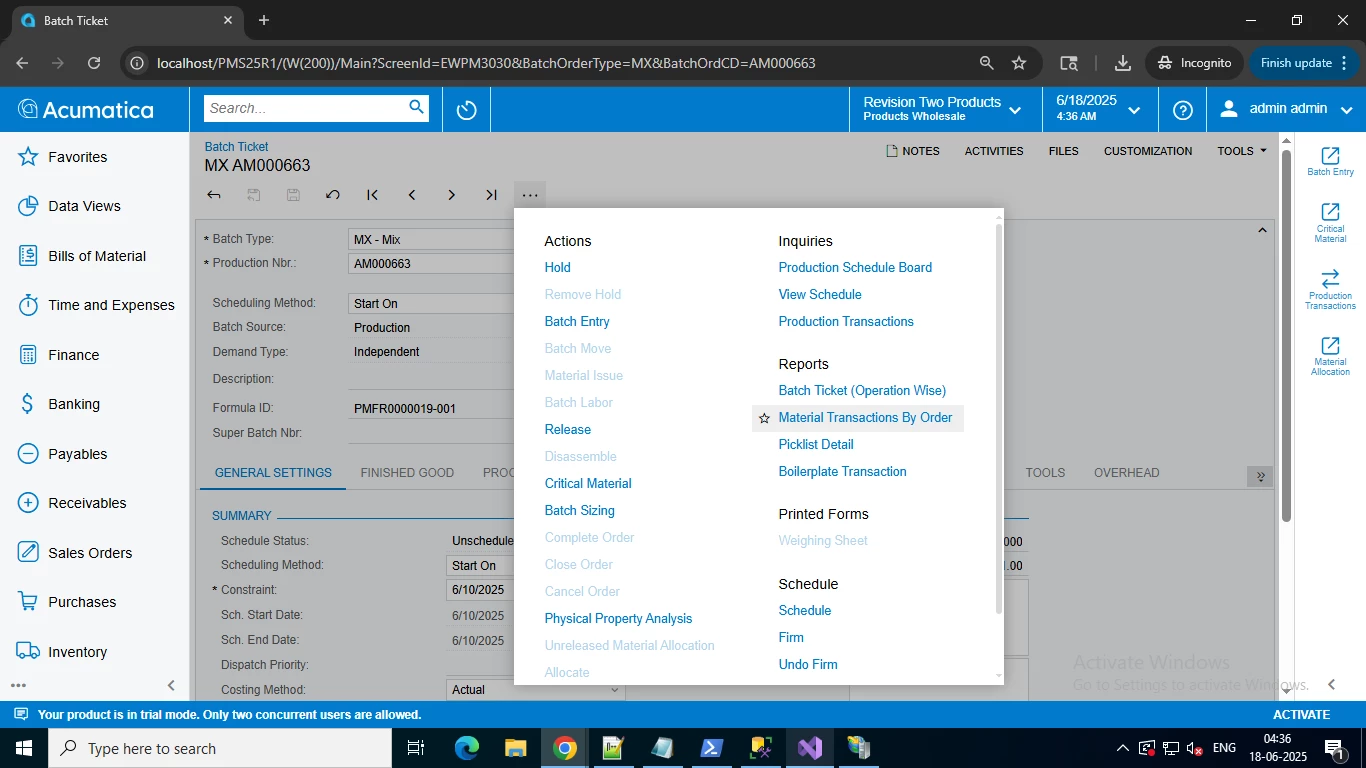
Task: Choose Release in the Actions menu
Action: click(x=567, y=429)
